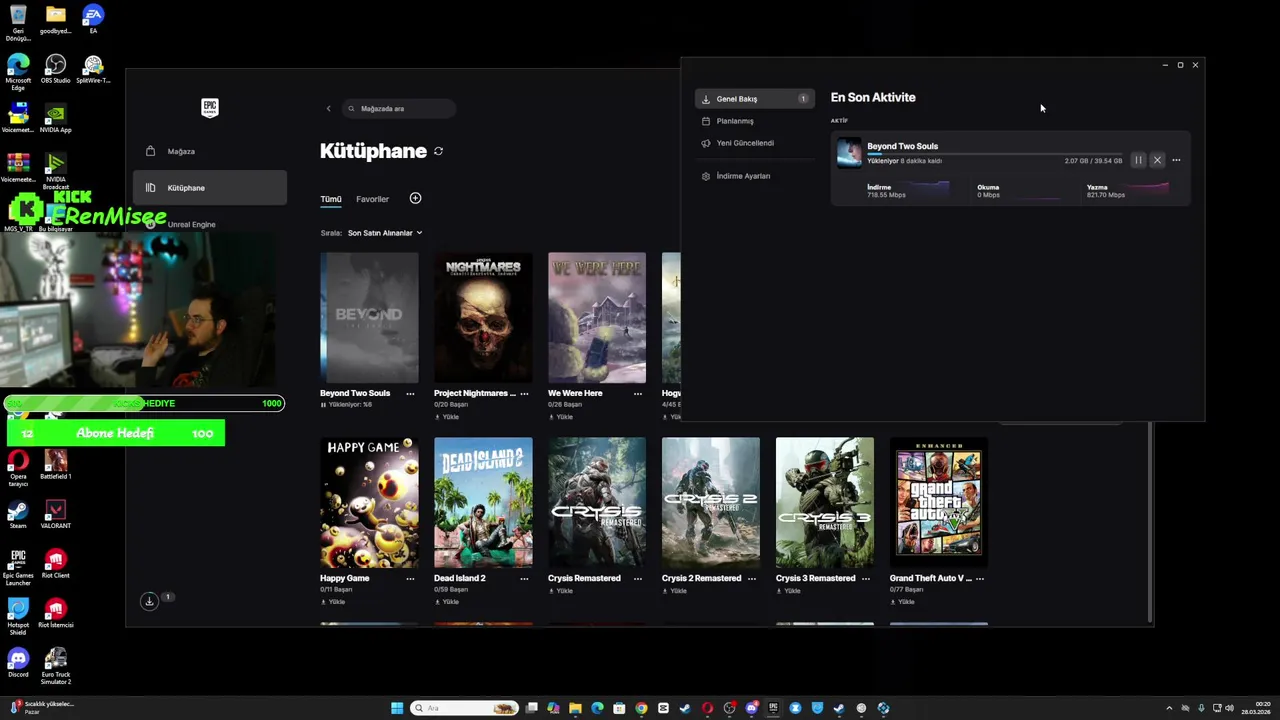This screenshot has height=720, width=1280.
Task: Click the Epic Games logo in launcher
Action: [210, 108]
